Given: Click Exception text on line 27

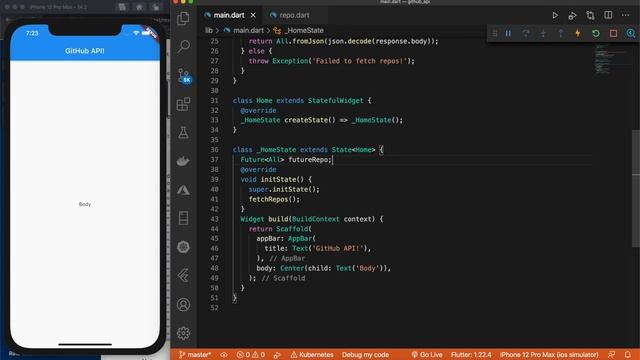Looking at the screenshot, I should point(290,61).
